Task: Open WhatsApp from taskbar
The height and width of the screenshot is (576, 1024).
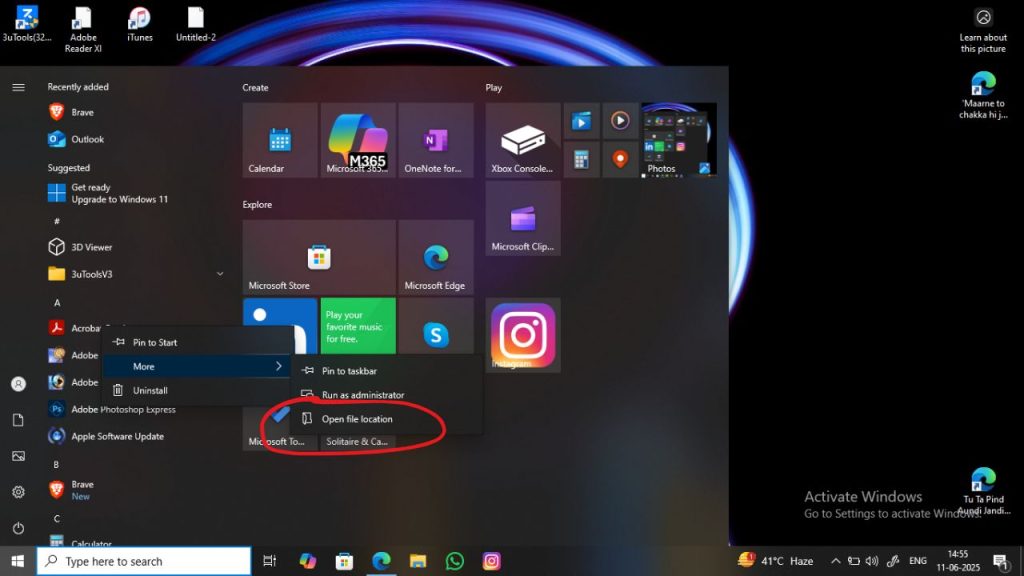Action: click(455, 561)
